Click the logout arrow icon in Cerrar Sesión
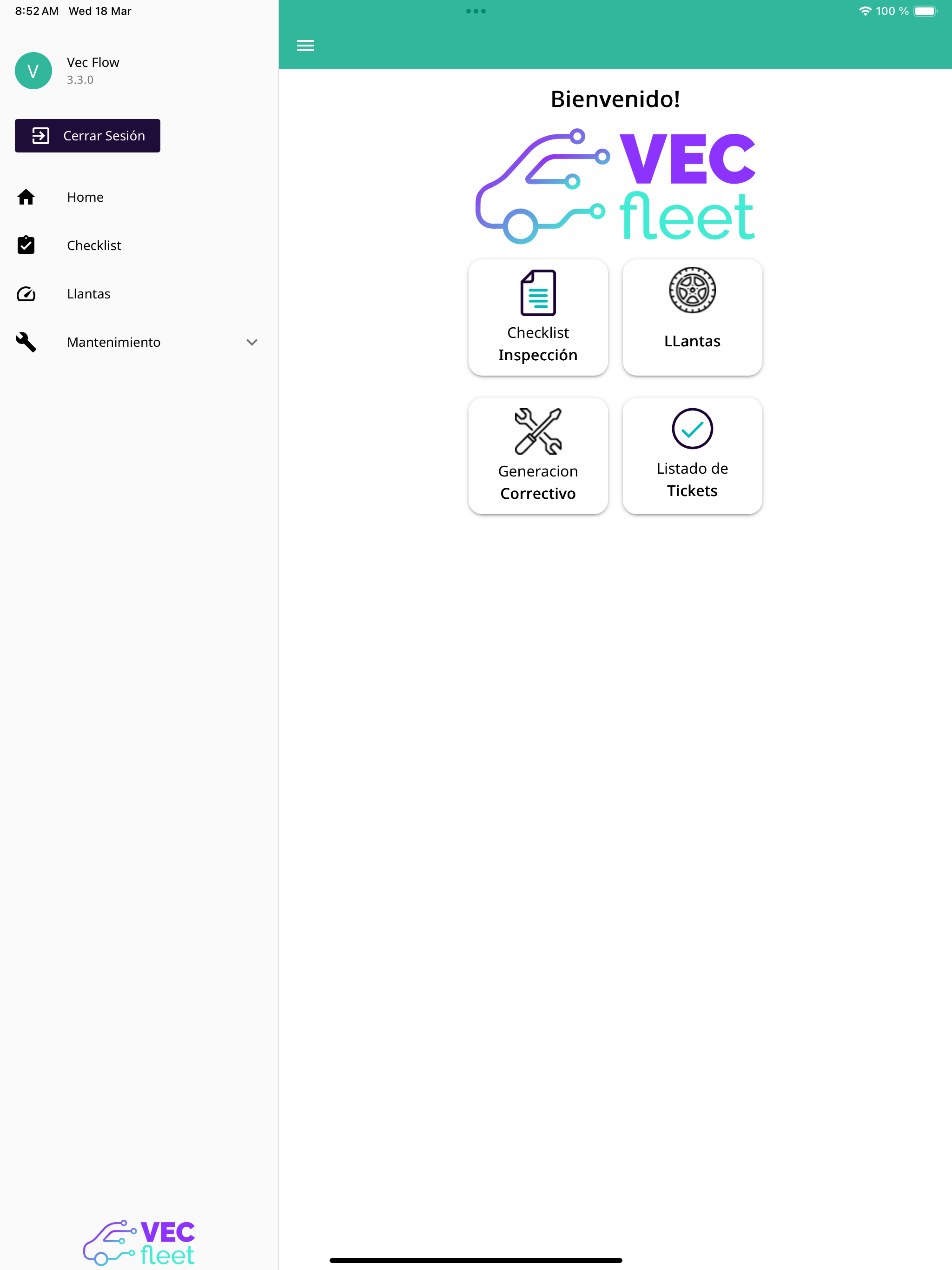Viewport: 952px width, 1270px height. tap(40, 136)
